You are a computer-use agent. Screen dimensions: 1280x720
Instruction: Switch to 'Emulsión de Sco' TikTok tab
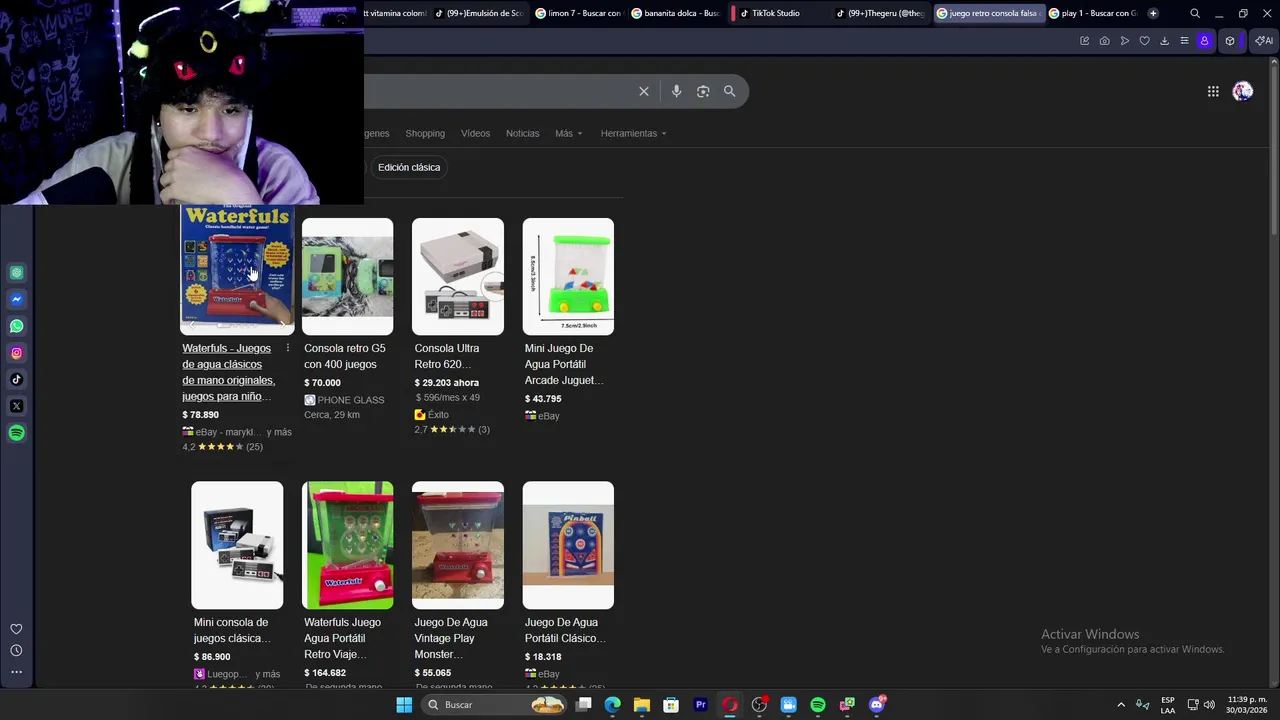coord(479,13)
